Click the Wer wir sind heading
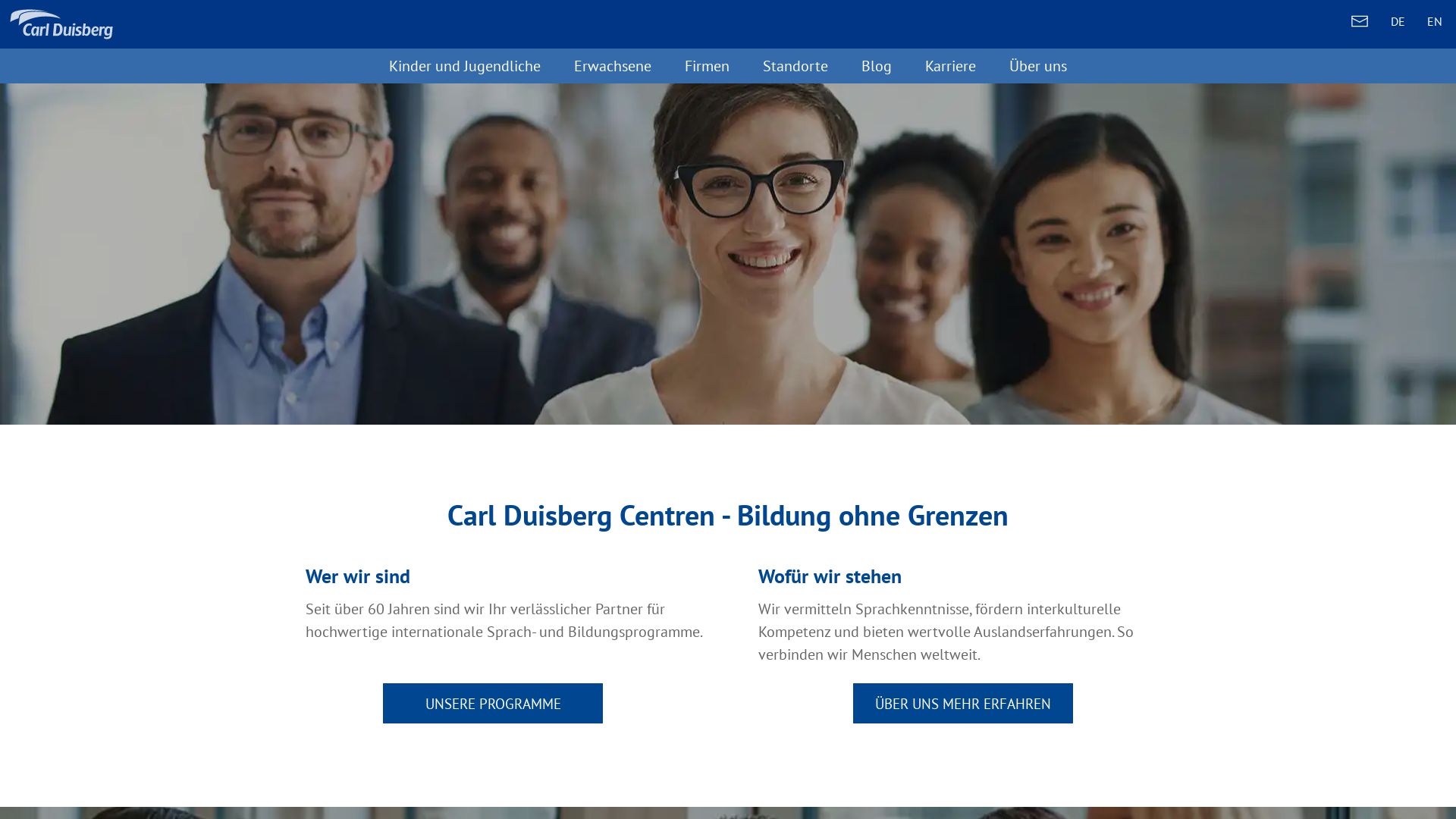Viewport: 1456px width, 819px height. [x=358, y=576]
